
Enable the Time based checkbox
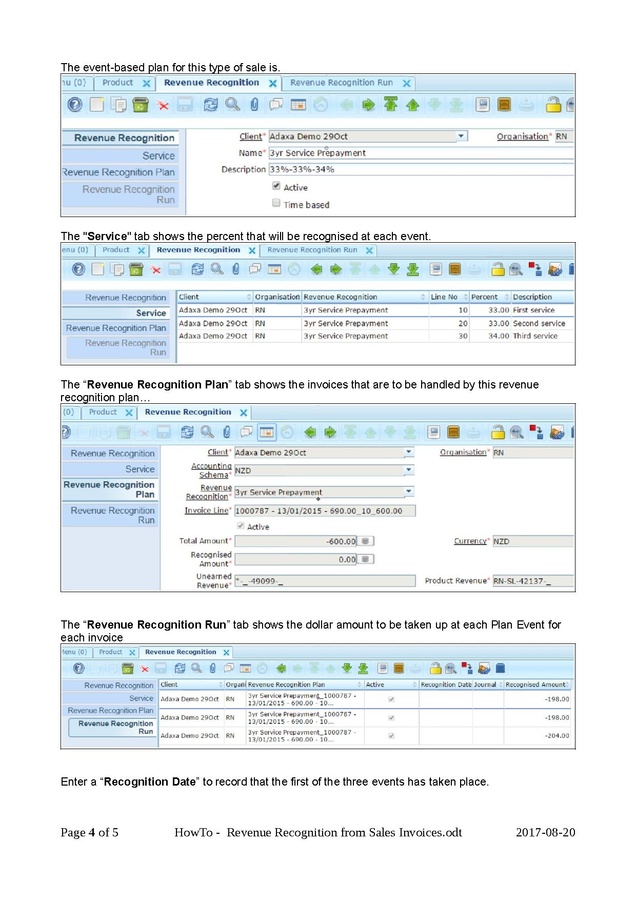(x=276, y=204)
